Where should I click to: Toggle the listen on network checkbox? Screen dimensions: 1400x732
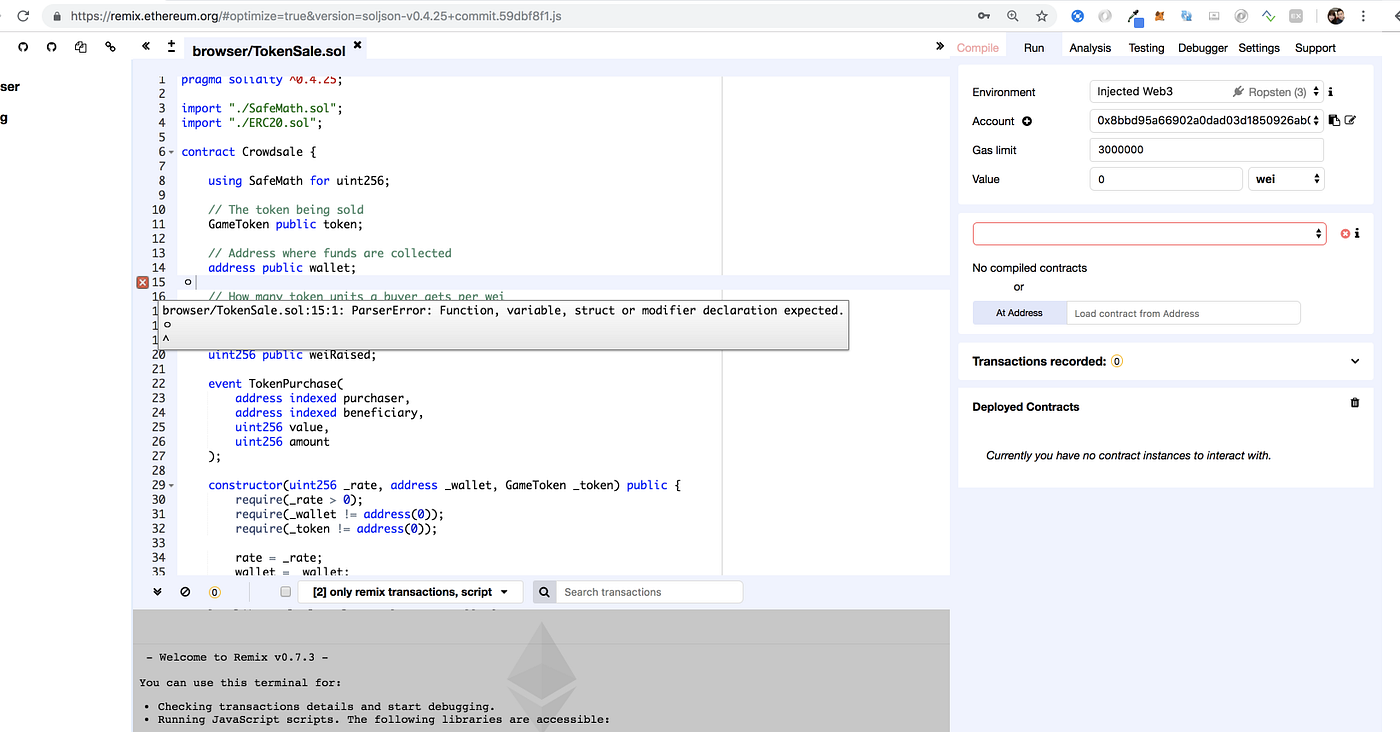[285, 592]
